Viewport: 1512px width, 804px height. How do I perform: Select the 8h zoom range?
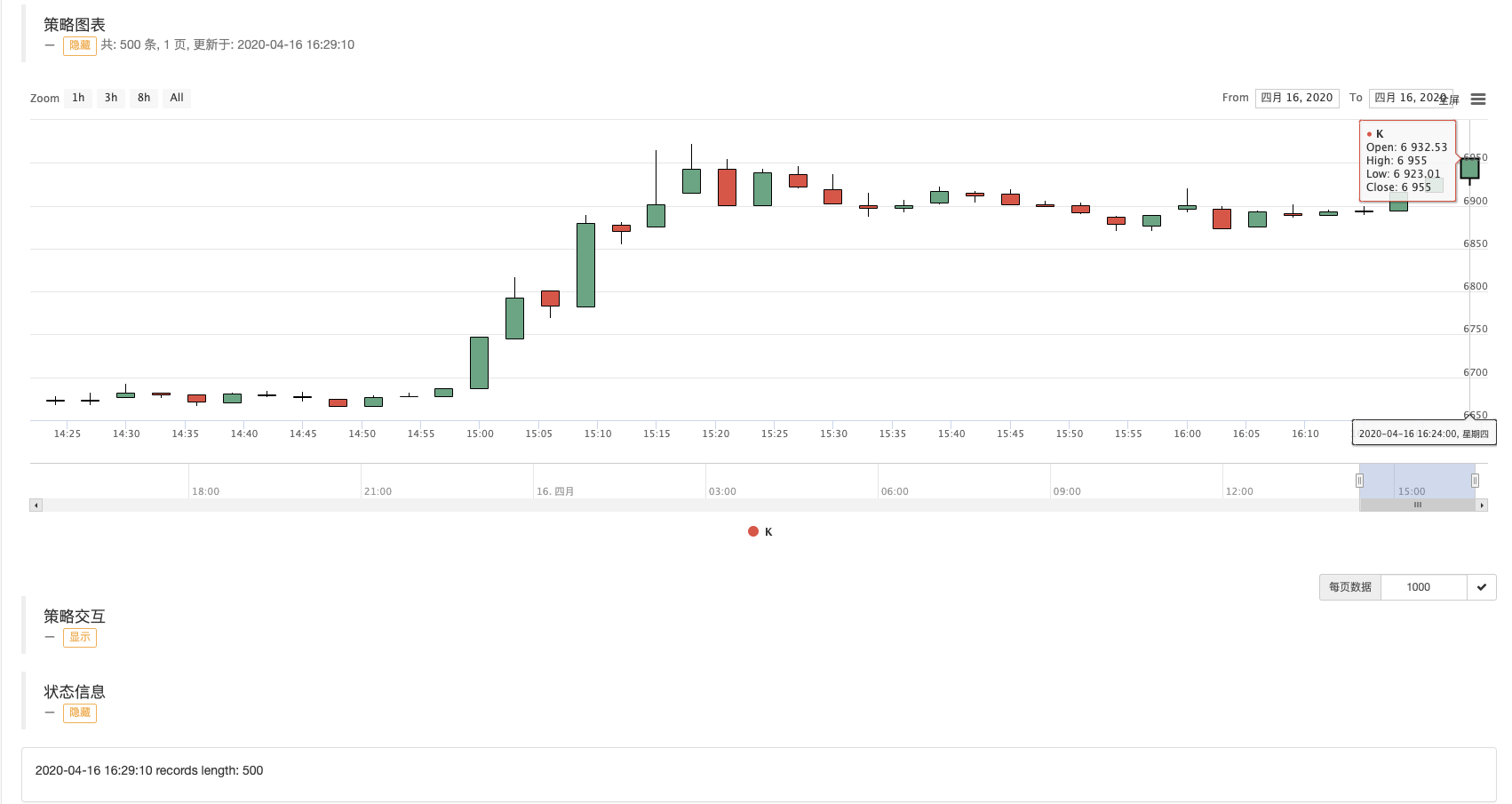click(144, 98)
